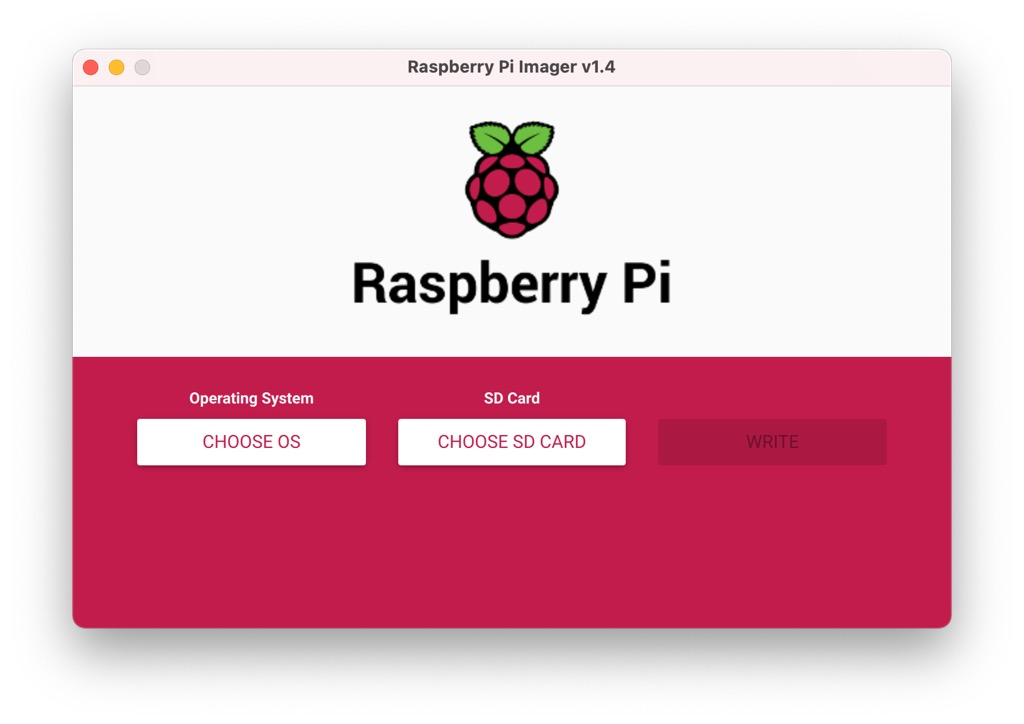This screenshot has width=1024, height=724.
Task: Click the disabled gray zoom button
Action: pos(142,67)
